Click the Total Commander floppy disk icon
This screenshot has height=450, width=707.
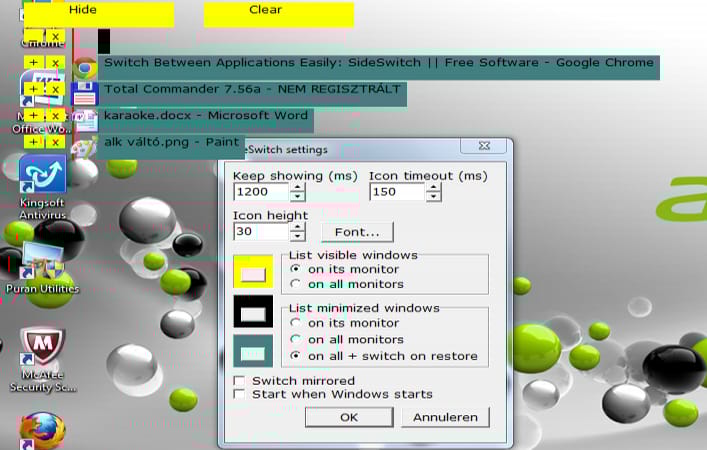pyautogui.click(x=84, y=94)
